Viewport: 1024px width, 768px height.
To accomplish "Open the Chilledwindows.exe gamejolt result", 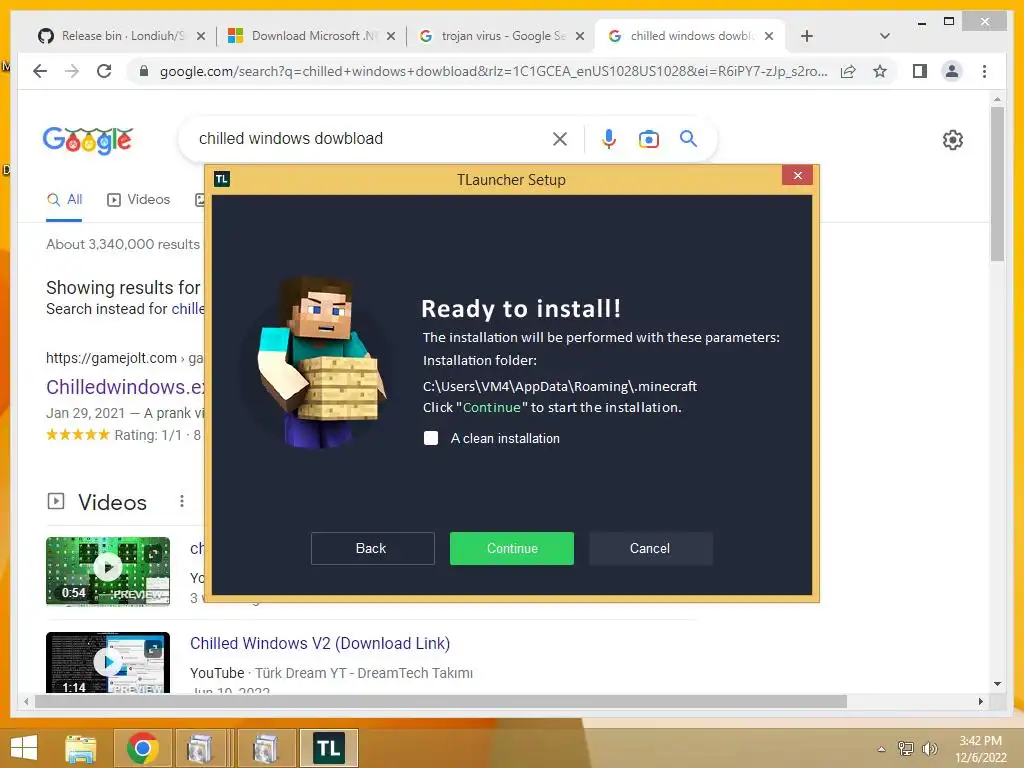I will coord(125,387).
